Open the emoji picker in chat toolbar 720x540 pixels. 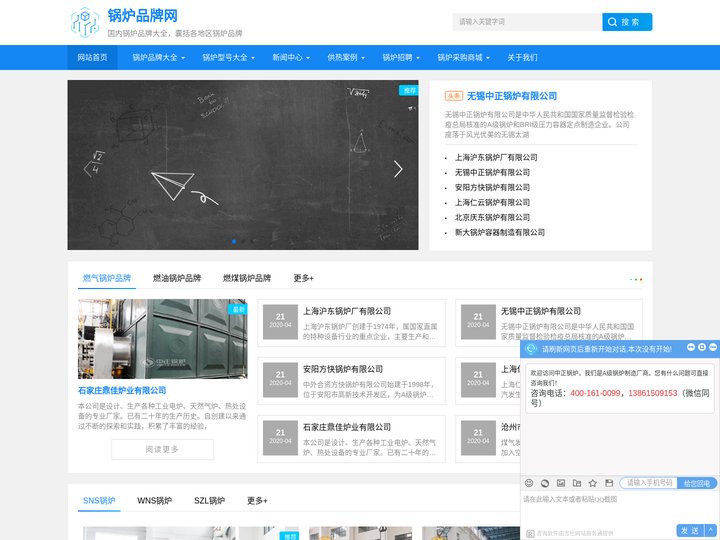click(529, 483)
